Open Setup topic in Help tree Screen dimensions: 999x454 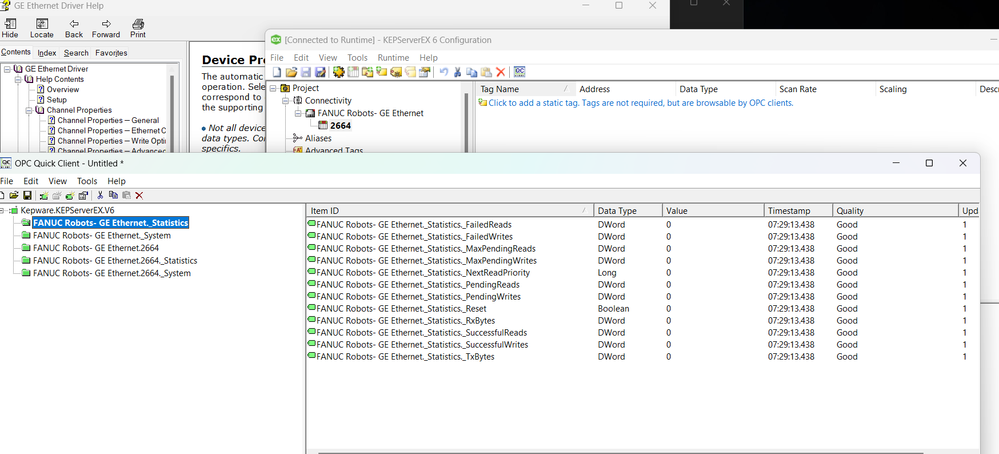(x=56, y=99)
